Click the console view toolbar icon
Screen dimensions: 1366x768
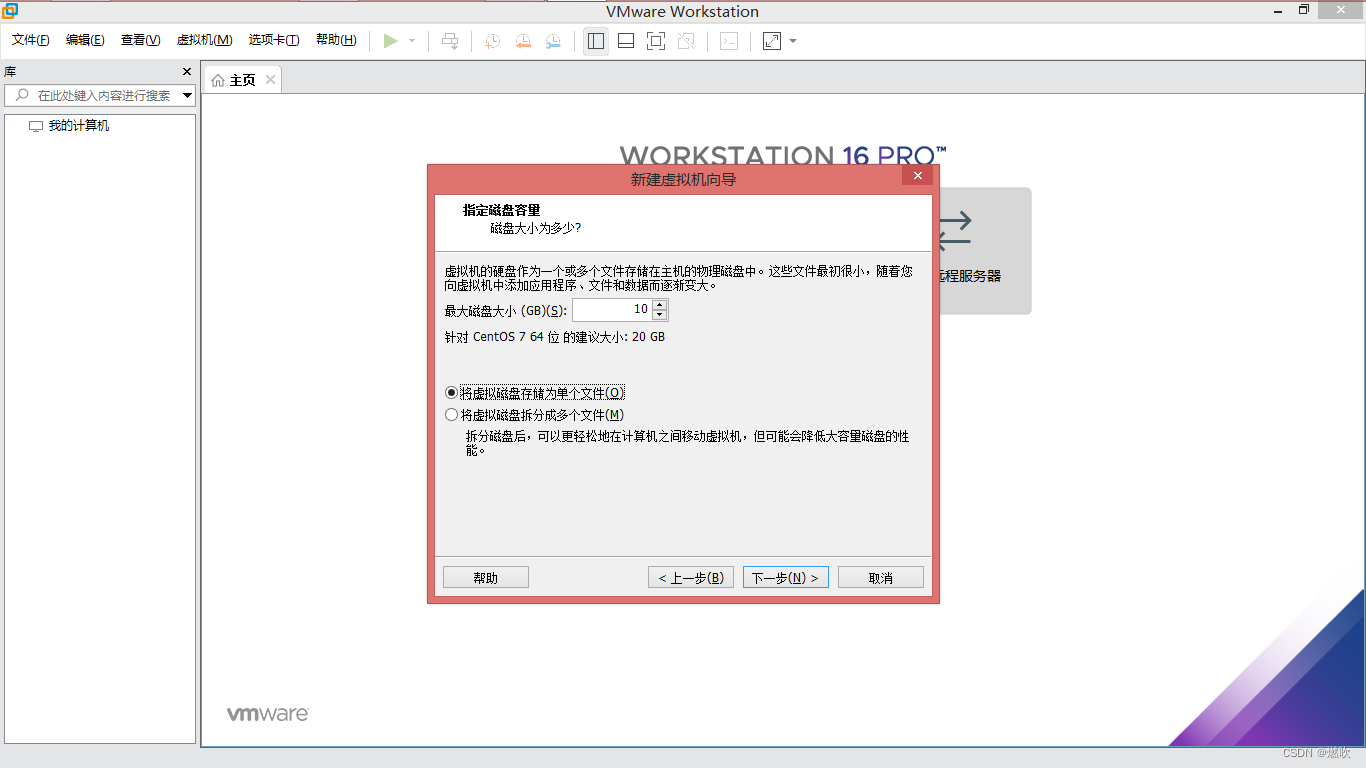pos(730,41)
